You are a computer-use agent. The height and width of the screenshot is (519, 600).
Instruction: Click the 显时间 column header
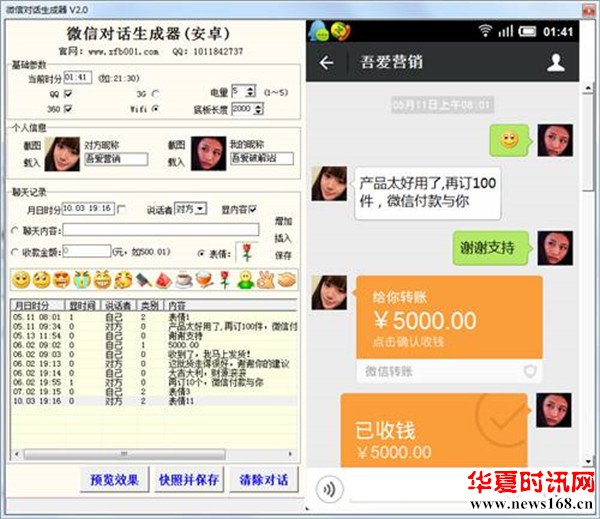(x=83, y=305)
